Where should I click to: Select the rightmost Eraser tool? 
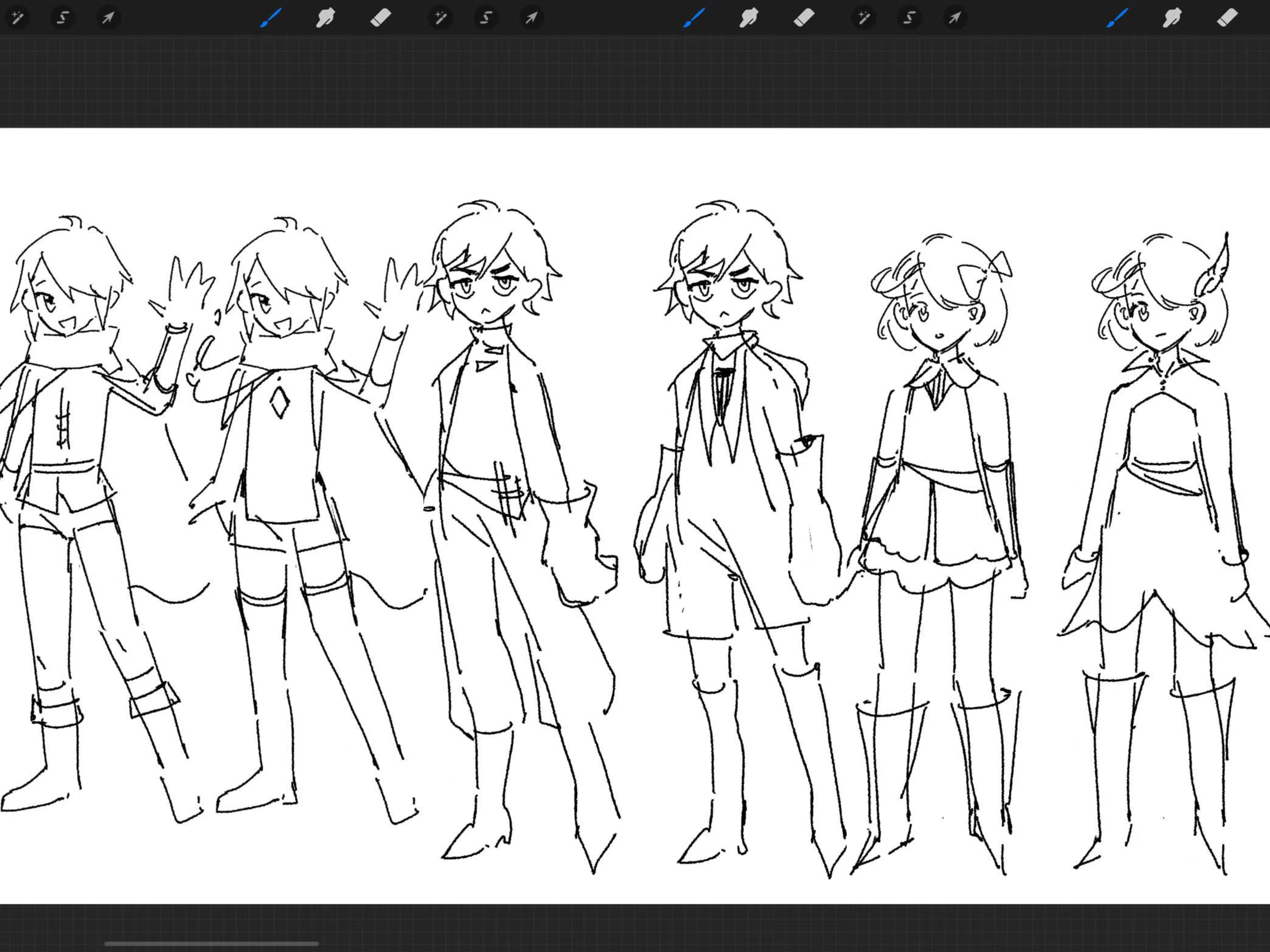pyautogui.click(x=1227, y=18)
